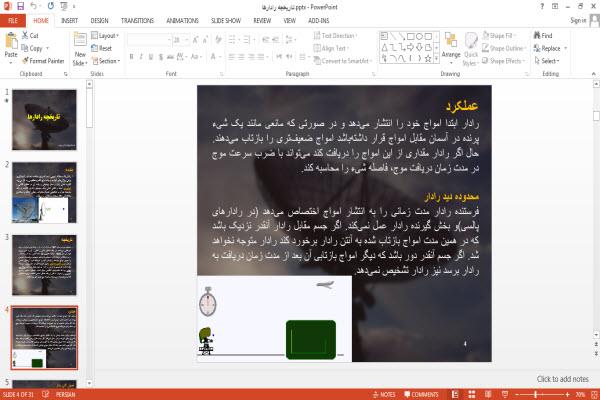Switch to Reading View icon
This screenshot has width=600, height=400.
click(488, 394)
